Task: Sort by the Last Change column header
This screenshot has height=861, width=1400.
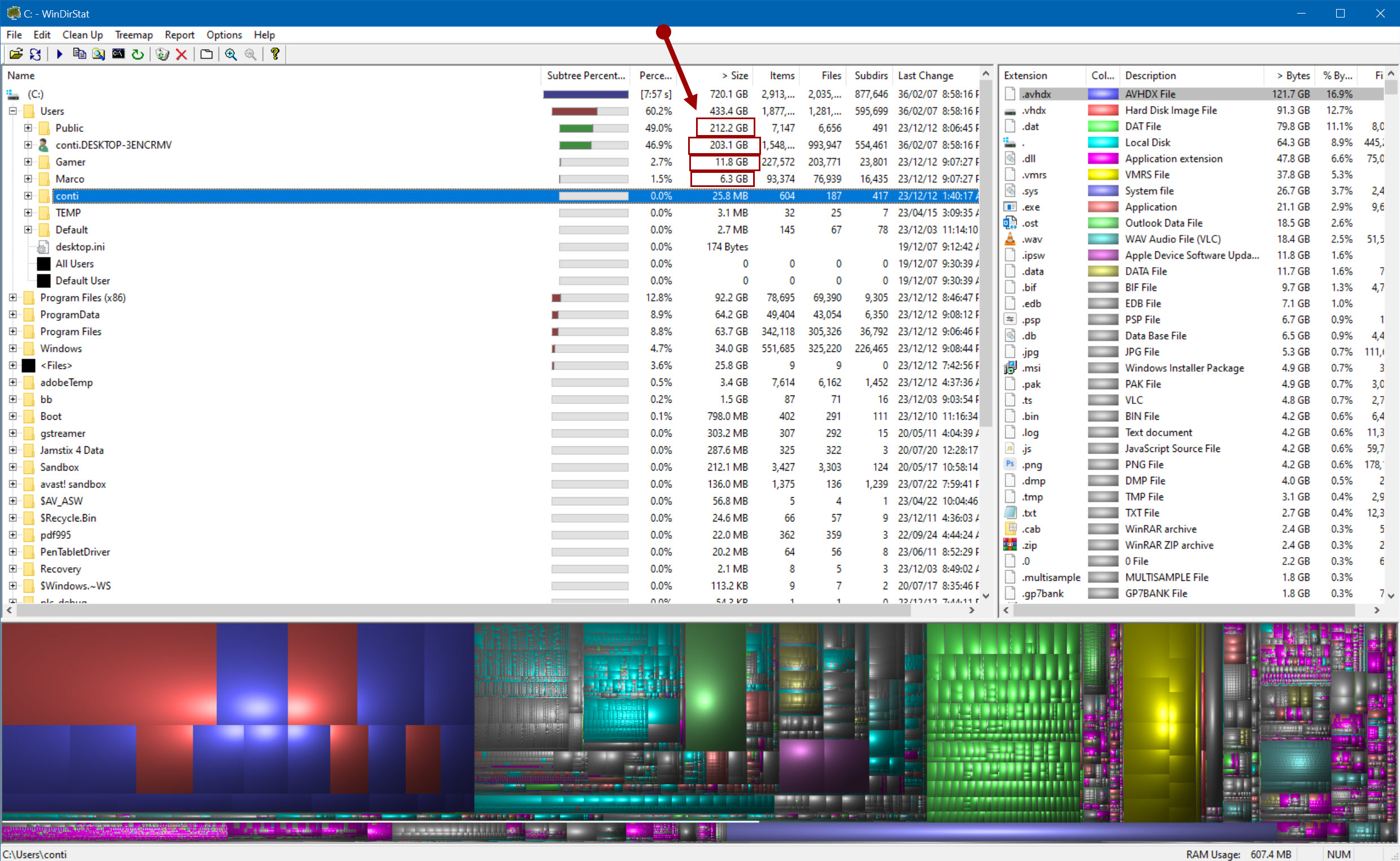Action: [x=936, y=75]
